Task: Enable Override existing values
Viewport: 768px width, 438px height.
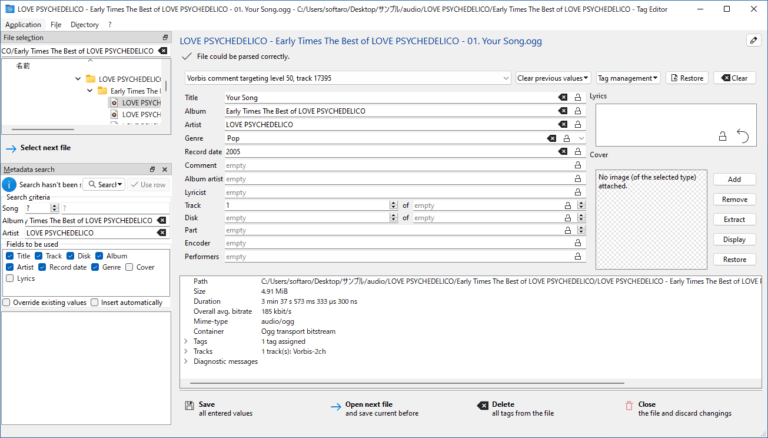Action: [x=6, y=302]
